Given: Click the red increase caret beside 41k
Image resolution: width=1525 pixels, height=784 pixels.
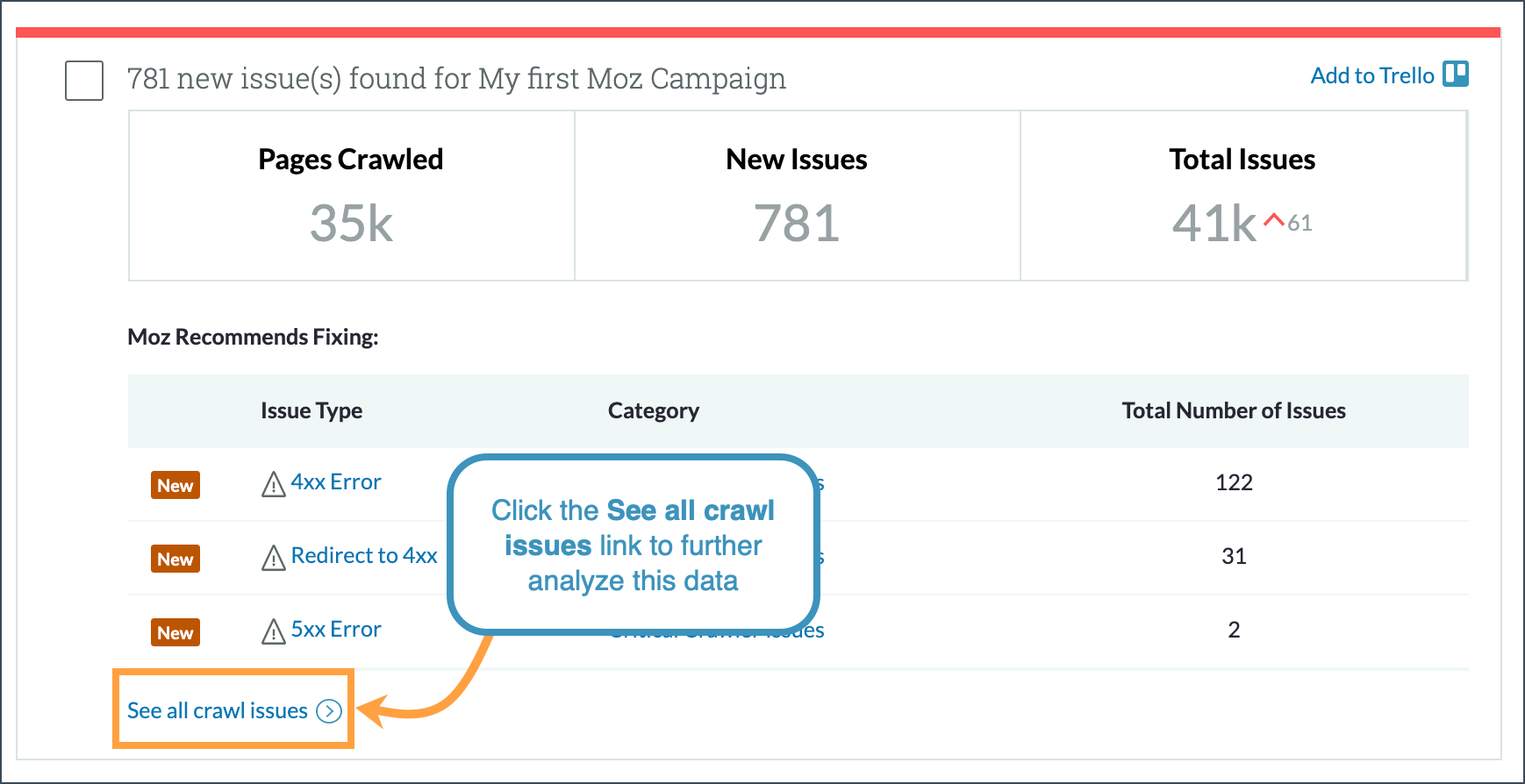Looking at the screenshot, I should point(1273,221).
